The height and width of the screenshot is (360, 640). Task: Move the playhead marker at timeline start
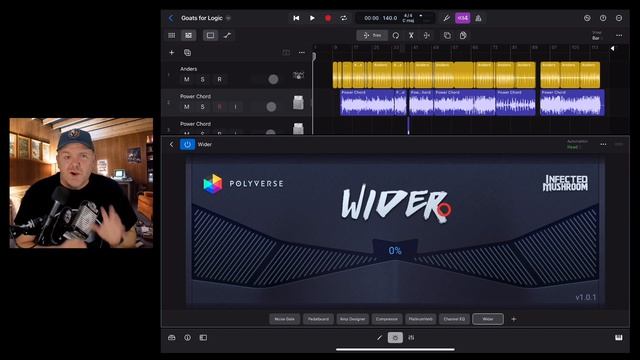[314, 56]
